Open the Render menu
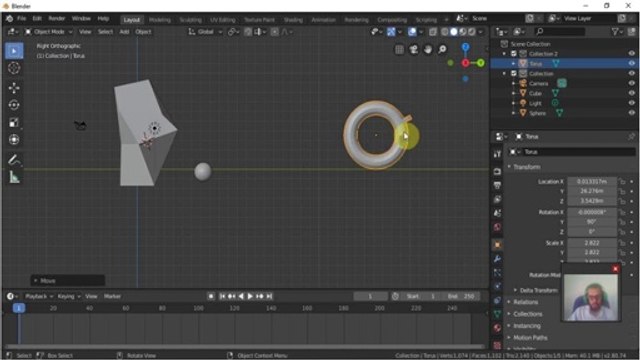Viewport: 640px width, 360px height. tap(57, 19)
